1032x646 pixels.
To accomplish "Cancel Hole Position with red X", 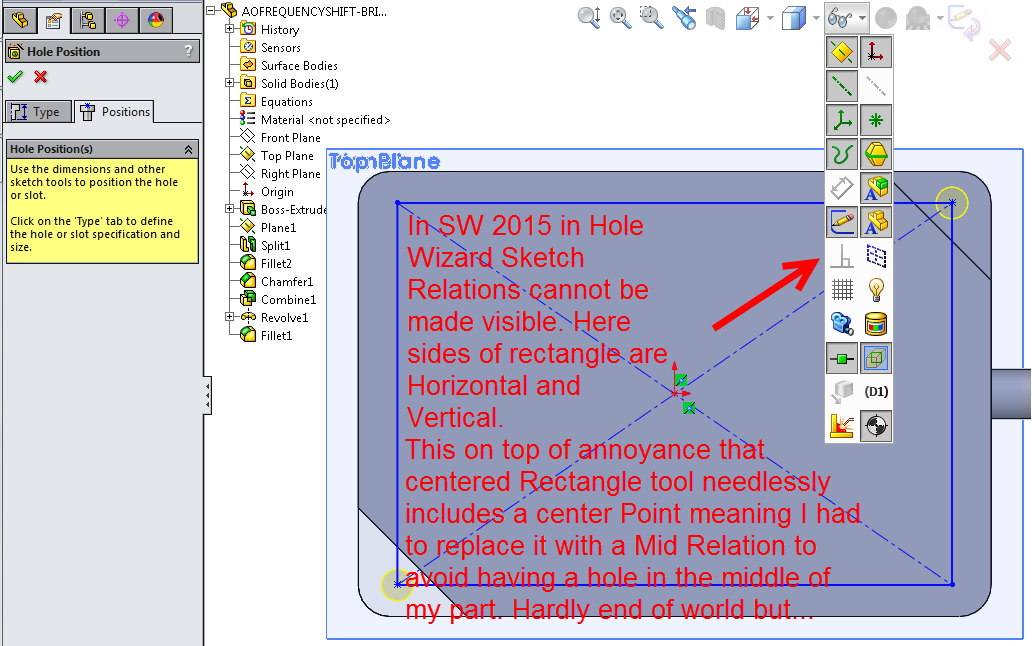I will click(41, 77).
